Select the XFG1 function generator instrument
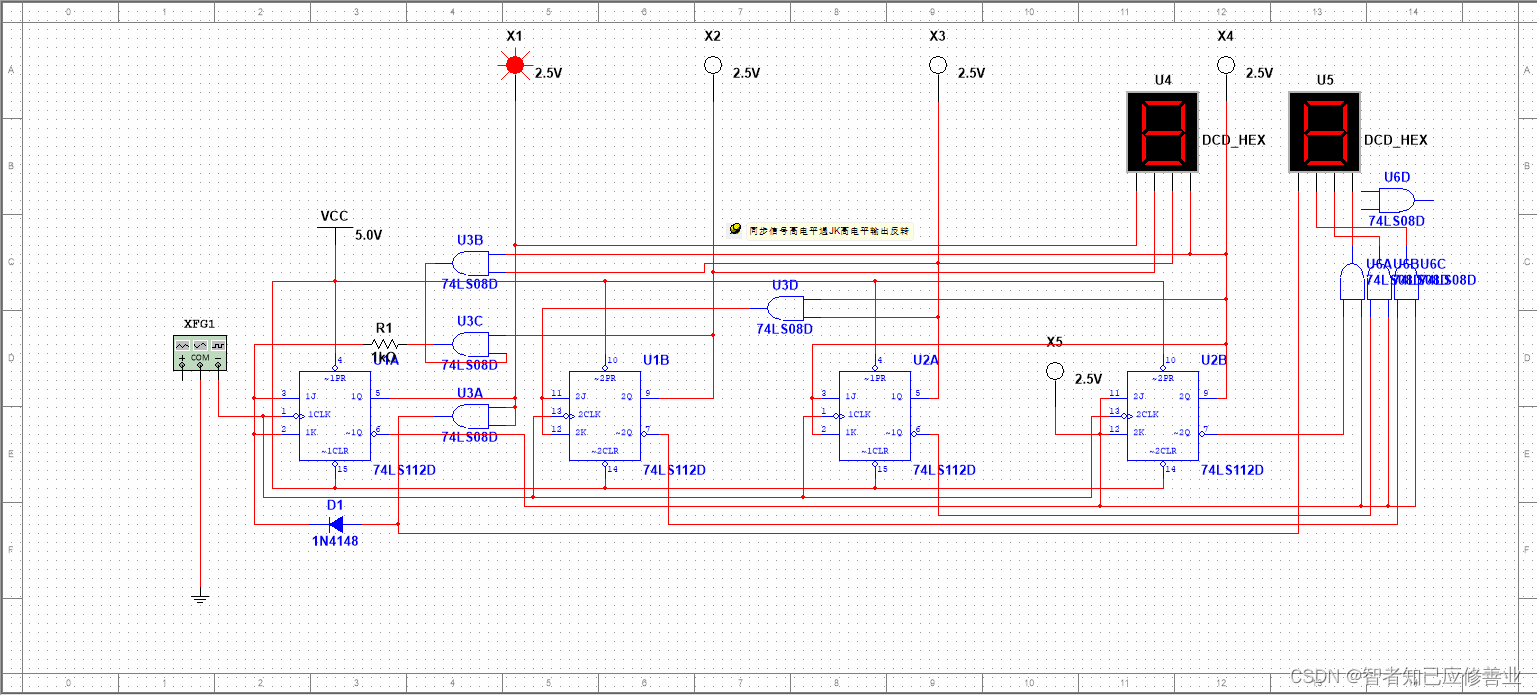Screen dimensions: 1537x696 (200, 354)
